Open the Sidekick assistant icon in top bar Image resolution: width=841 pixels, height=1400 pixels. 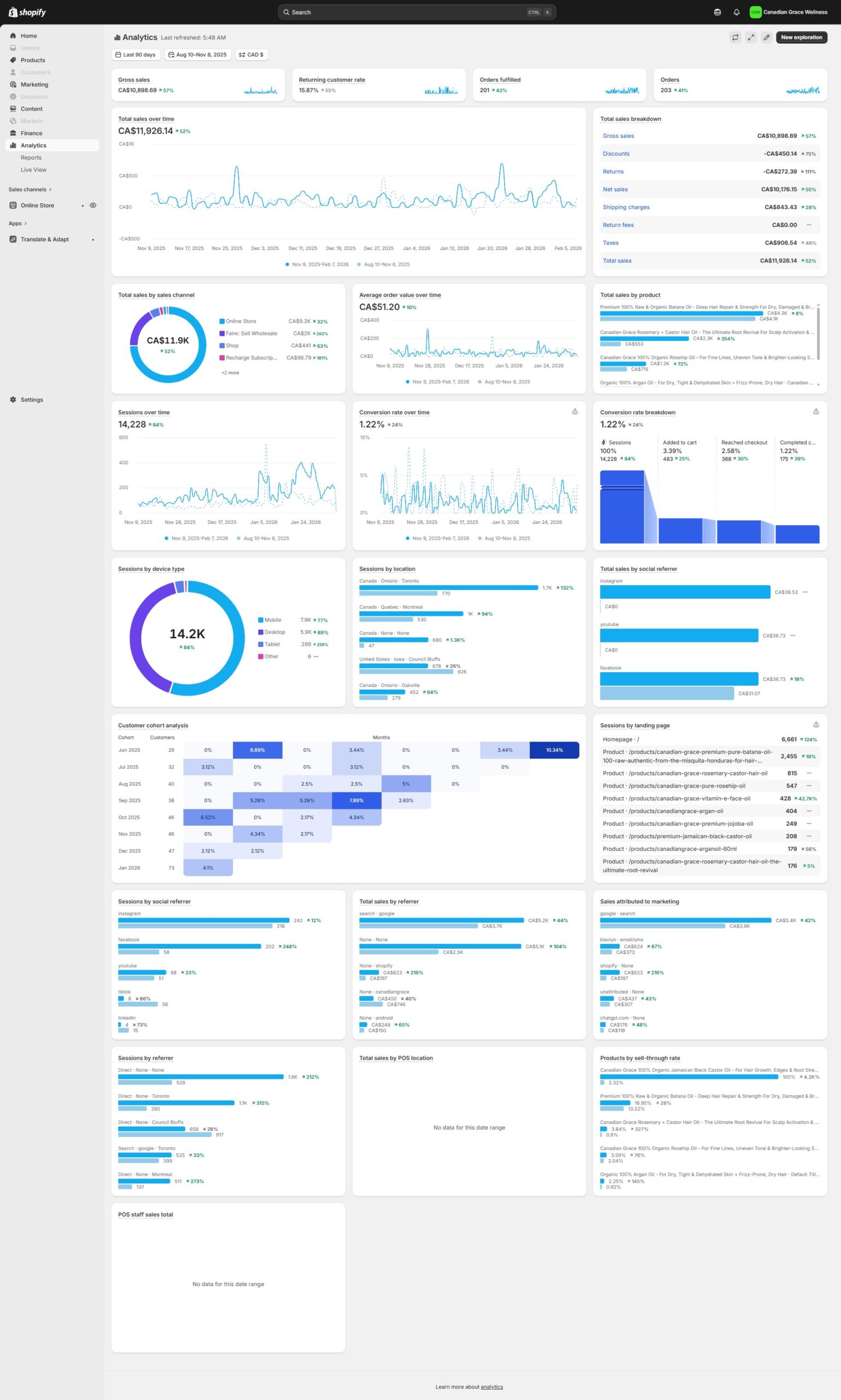[x=717, y=12]
